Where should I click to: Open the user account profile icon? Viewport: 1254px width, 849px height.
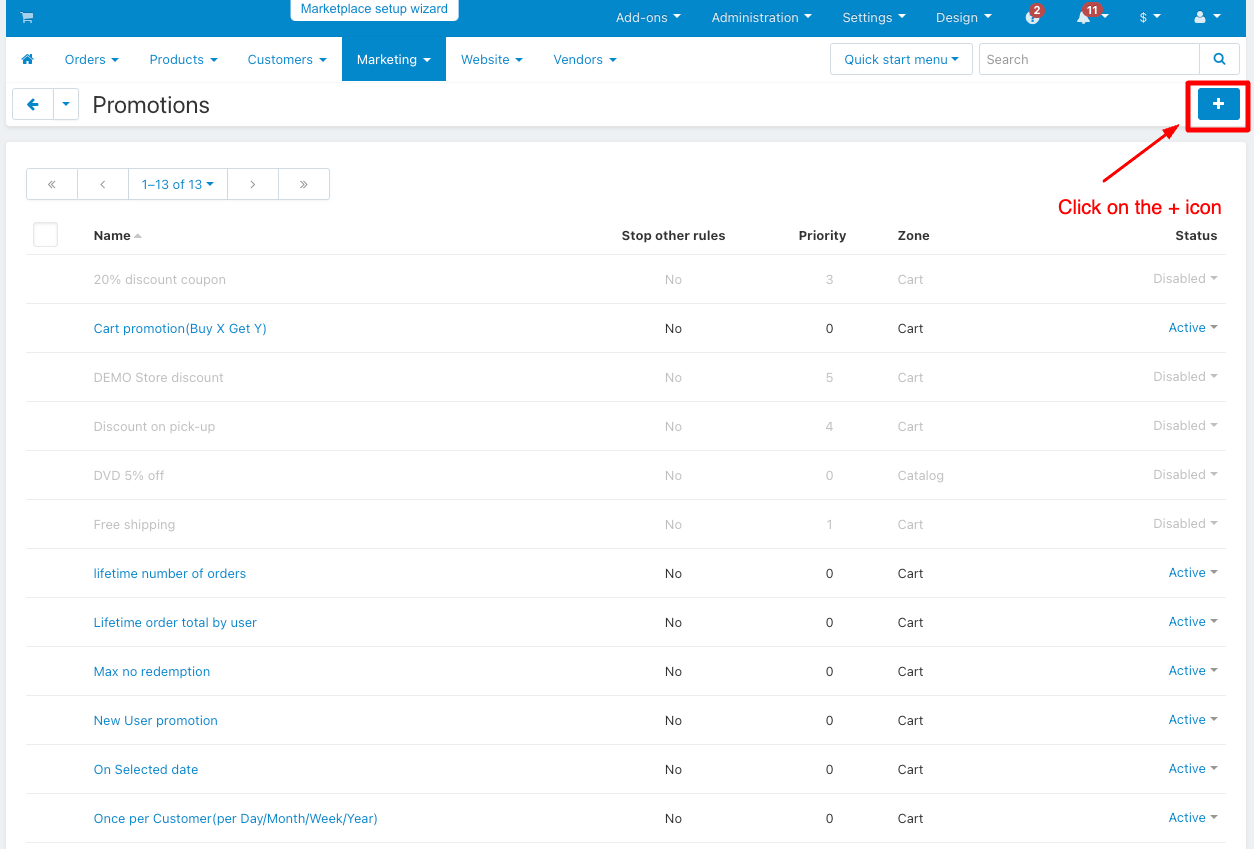click(x=1206, y=17)
